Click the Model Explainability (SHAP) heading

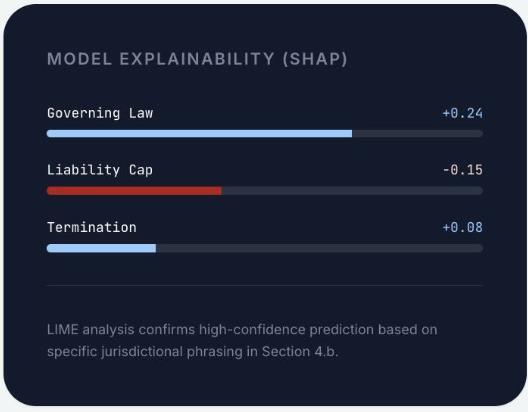pos(197,59)
